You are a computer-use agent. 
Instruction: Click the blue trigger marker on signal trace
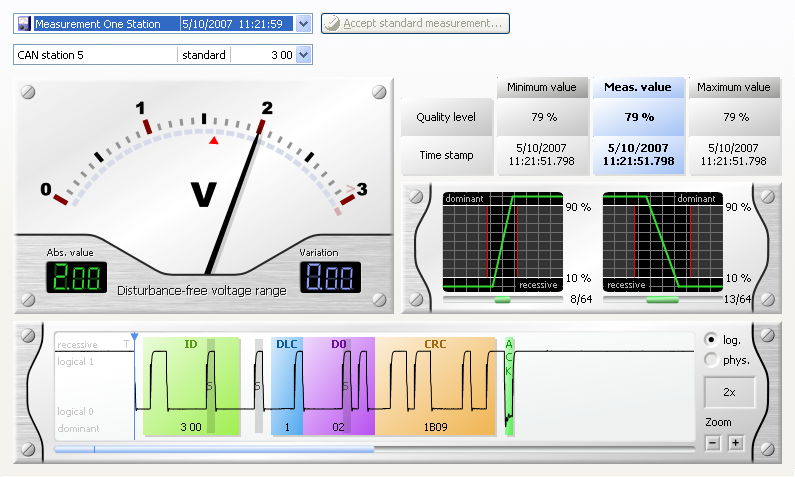(134, 338)
